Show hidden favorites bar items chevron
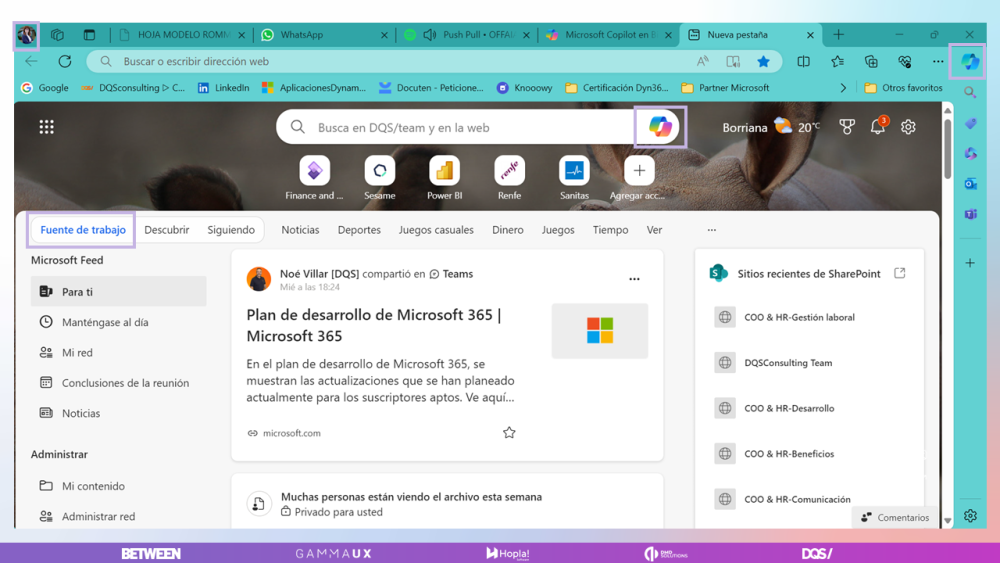1000x563 pixels. click(x=843, y=88)
